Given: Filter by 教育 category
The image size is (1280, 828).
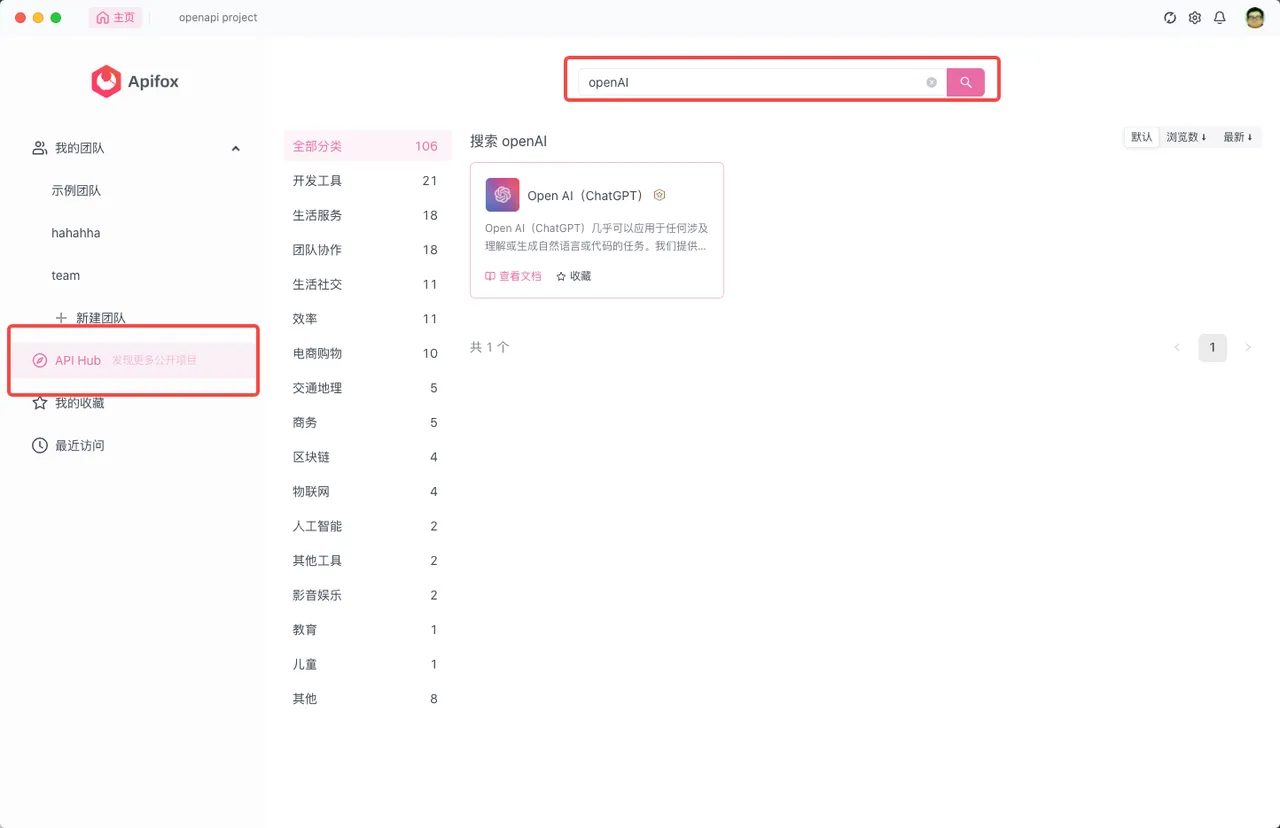Looking at the screenshot, I should pyautogui.click(x=367, y=630).
